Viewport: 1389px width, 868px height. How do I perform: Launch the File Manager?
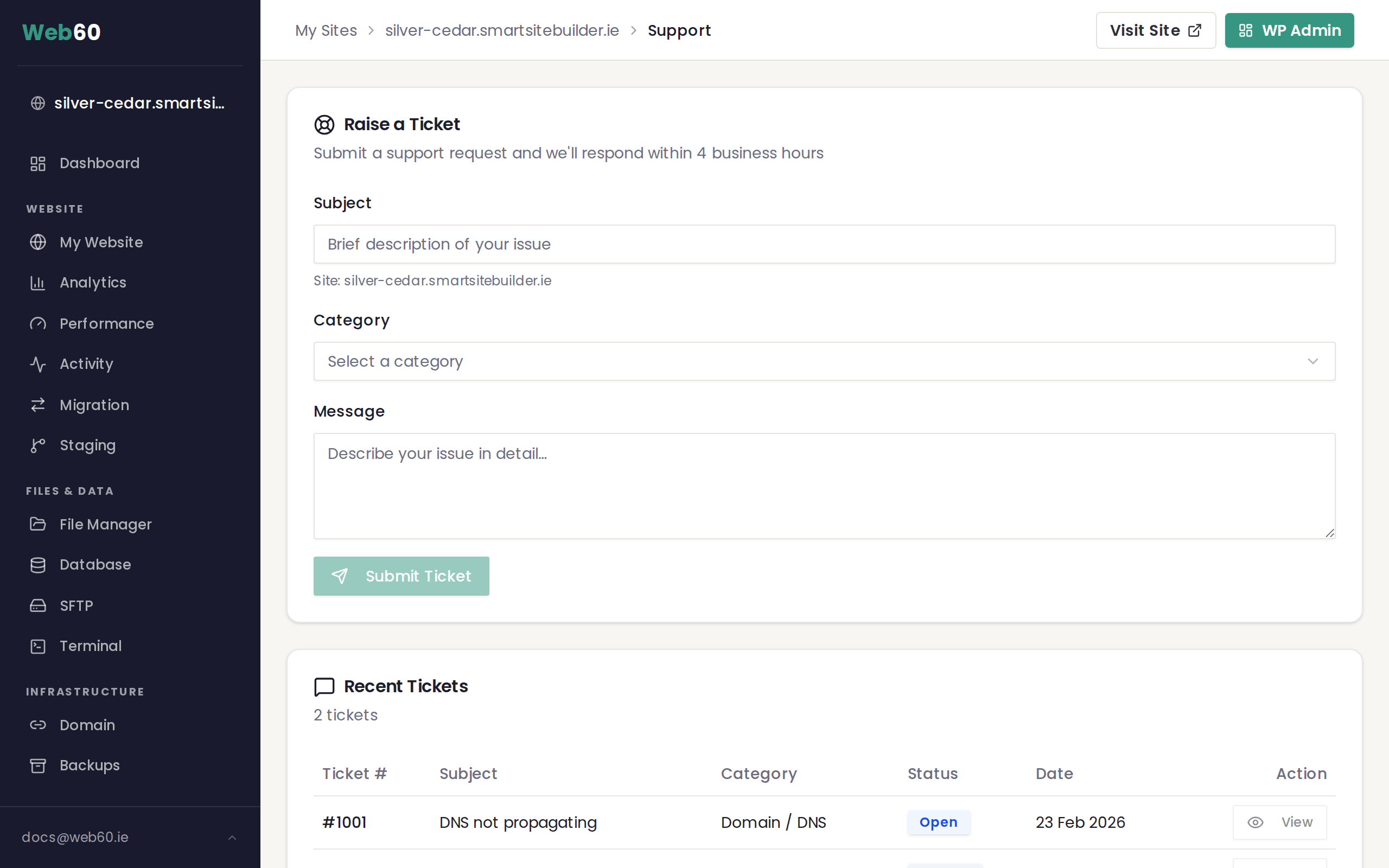[x=105, y=524]
